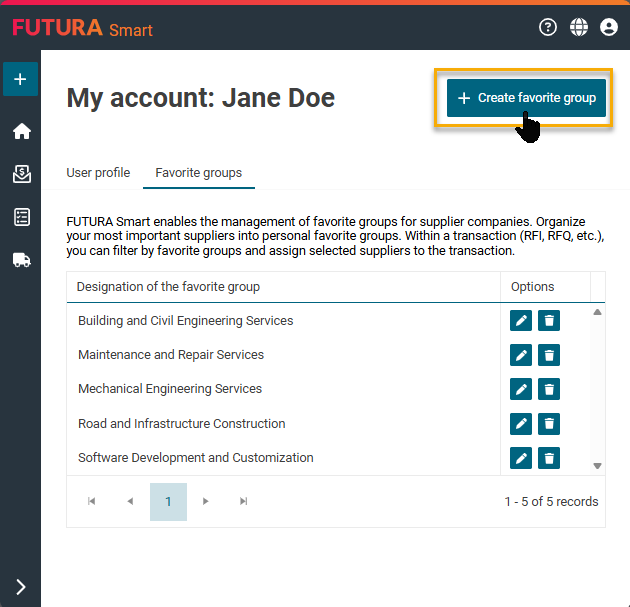Open the user account profile icon
The image size is (630, 607).
(609, 27)
